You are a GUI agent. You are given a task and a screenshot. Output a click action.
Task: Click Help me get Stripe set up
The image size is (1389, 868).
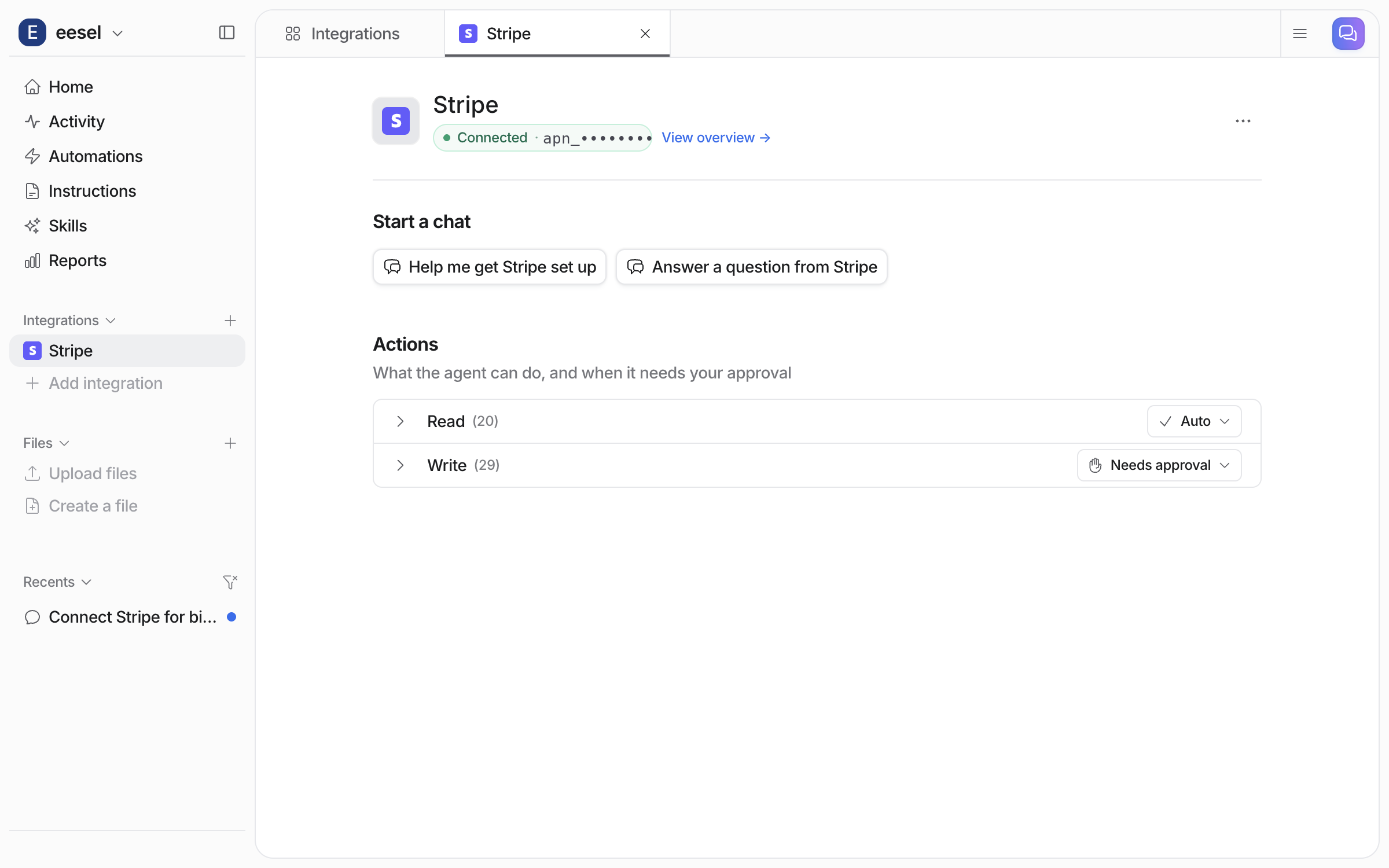coord(490,267)
